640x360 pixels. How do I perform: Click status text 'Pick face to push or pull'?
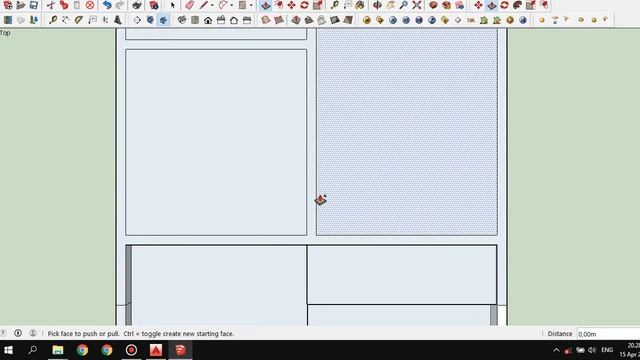[83, 333]
